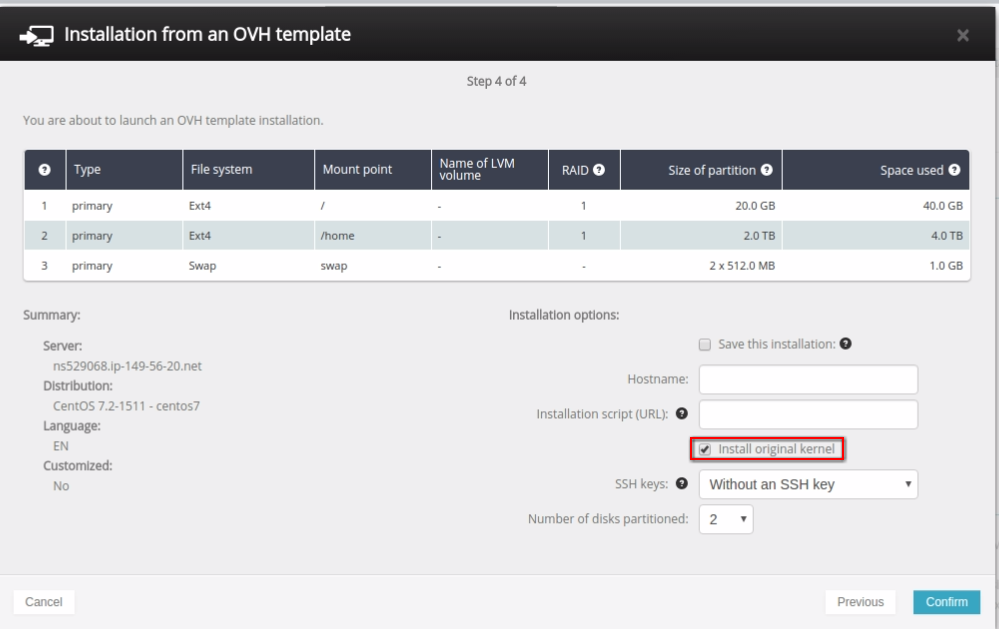The width and height of the screenshot is (999, 629).
Task: Click the Hostname input field
Action: pos(809,379)
